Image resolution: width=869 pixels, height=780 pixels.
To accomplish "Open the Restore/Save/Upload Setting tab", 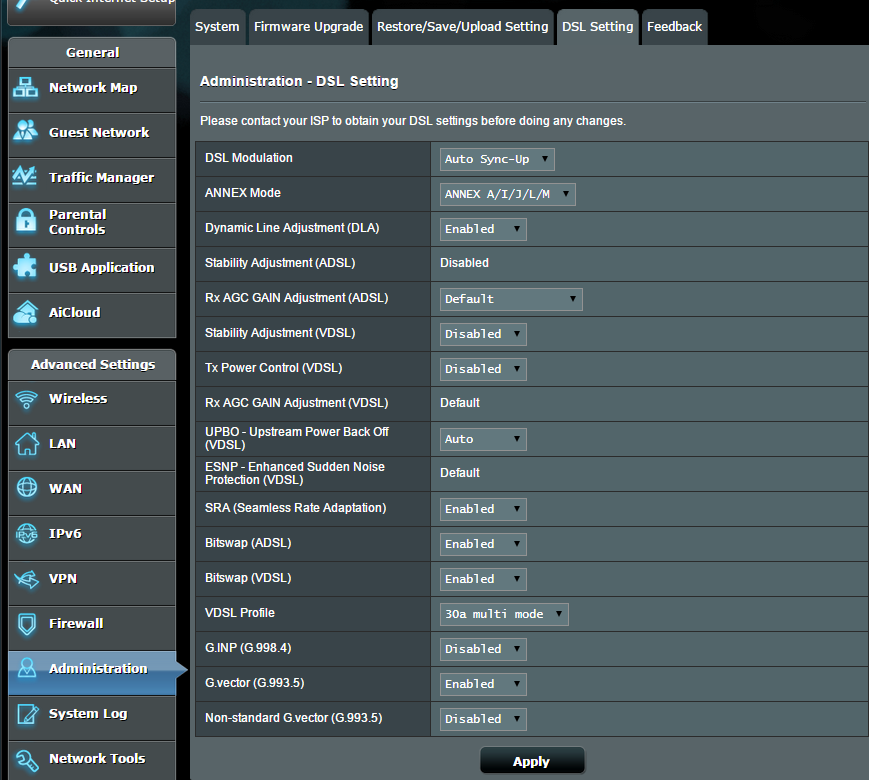I will pyautogui.click(x=462, y=27).
